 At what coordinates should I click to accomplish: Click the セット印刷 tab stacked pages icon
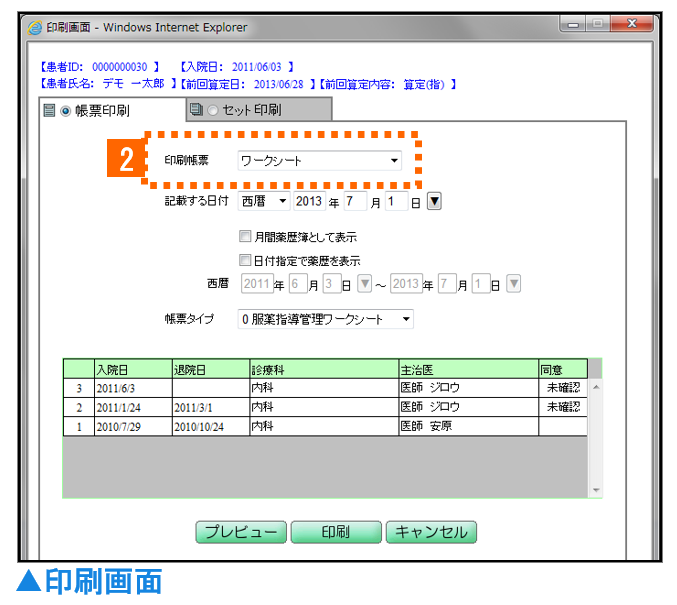[x=196, y=110]
